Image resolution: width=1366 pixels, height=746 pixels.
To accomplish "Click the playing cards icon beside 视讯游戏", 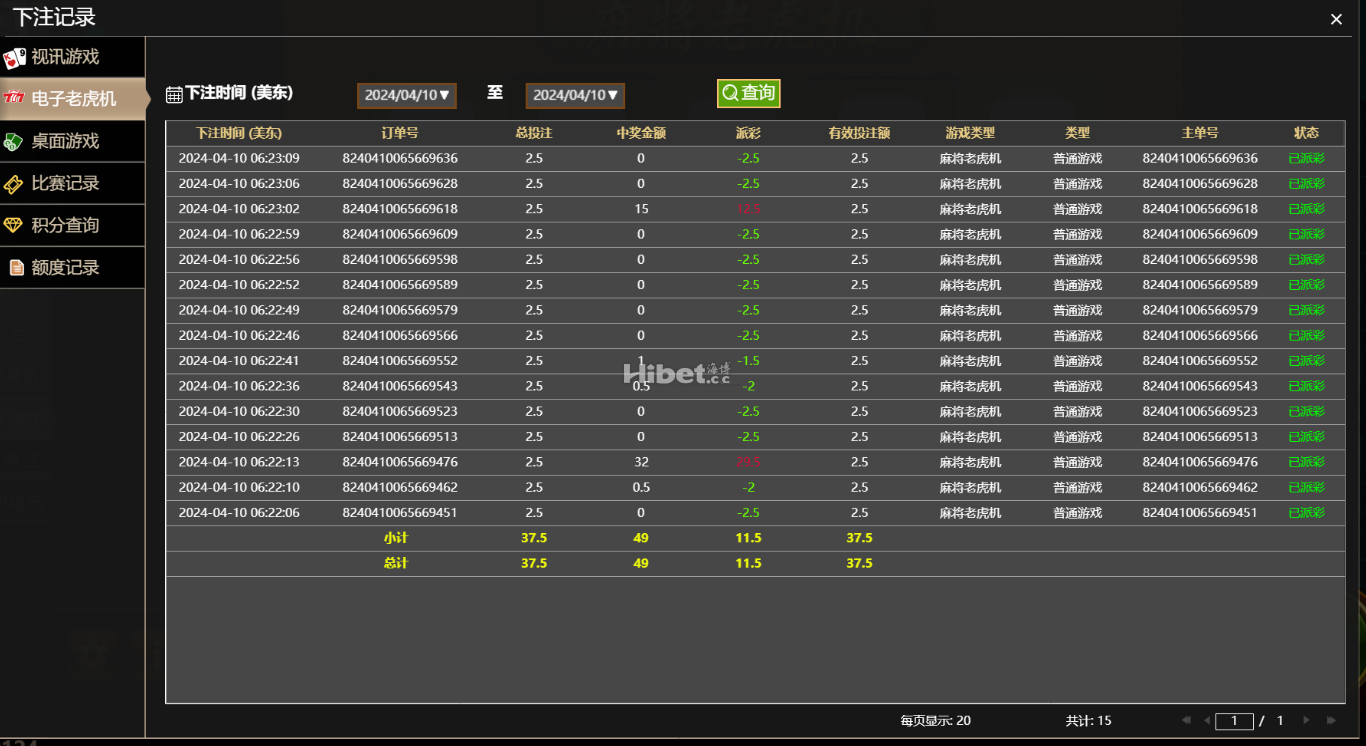I will click(14, 57).
